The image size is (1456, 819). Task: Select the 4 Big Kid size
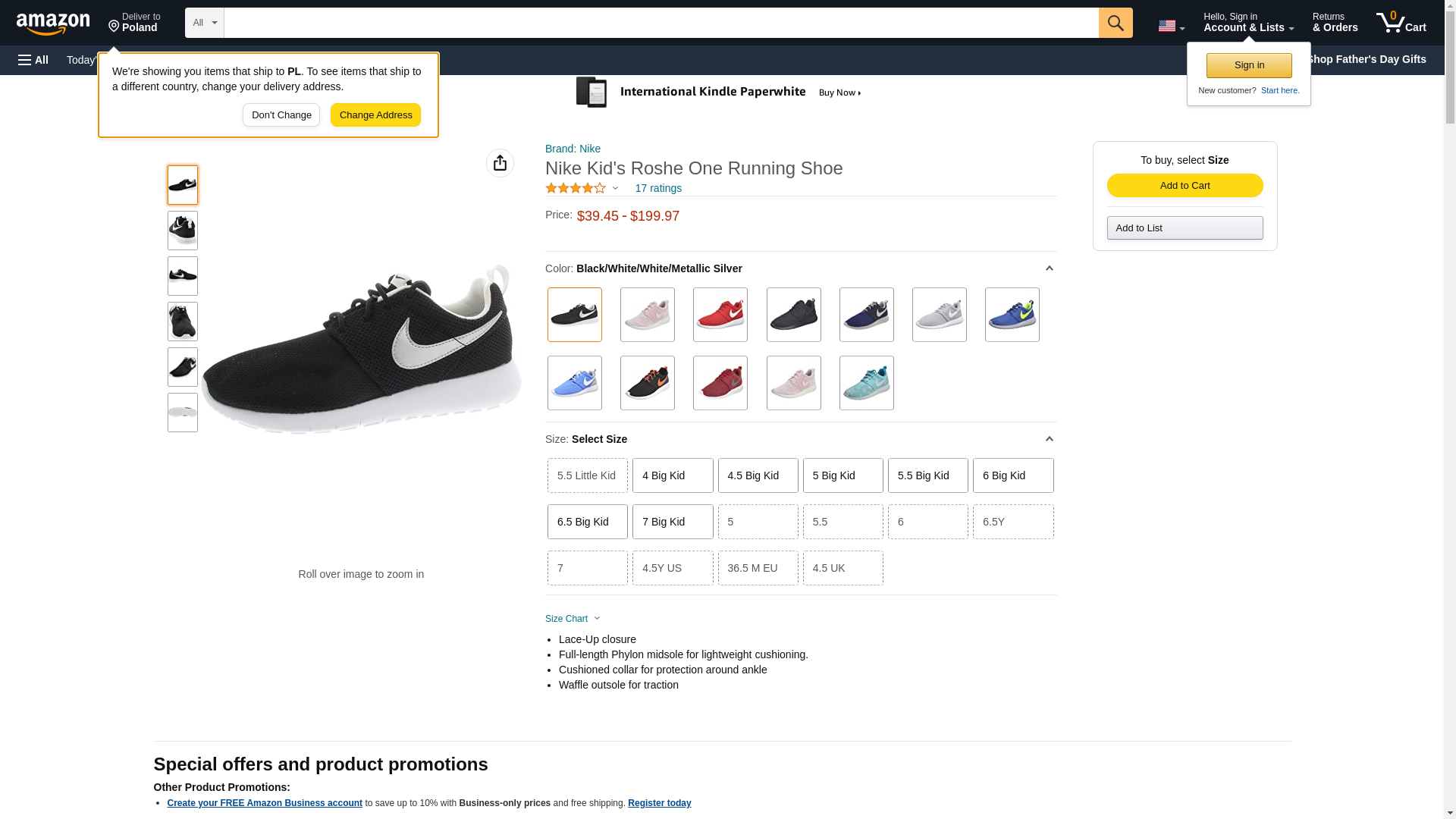(672, 475)
